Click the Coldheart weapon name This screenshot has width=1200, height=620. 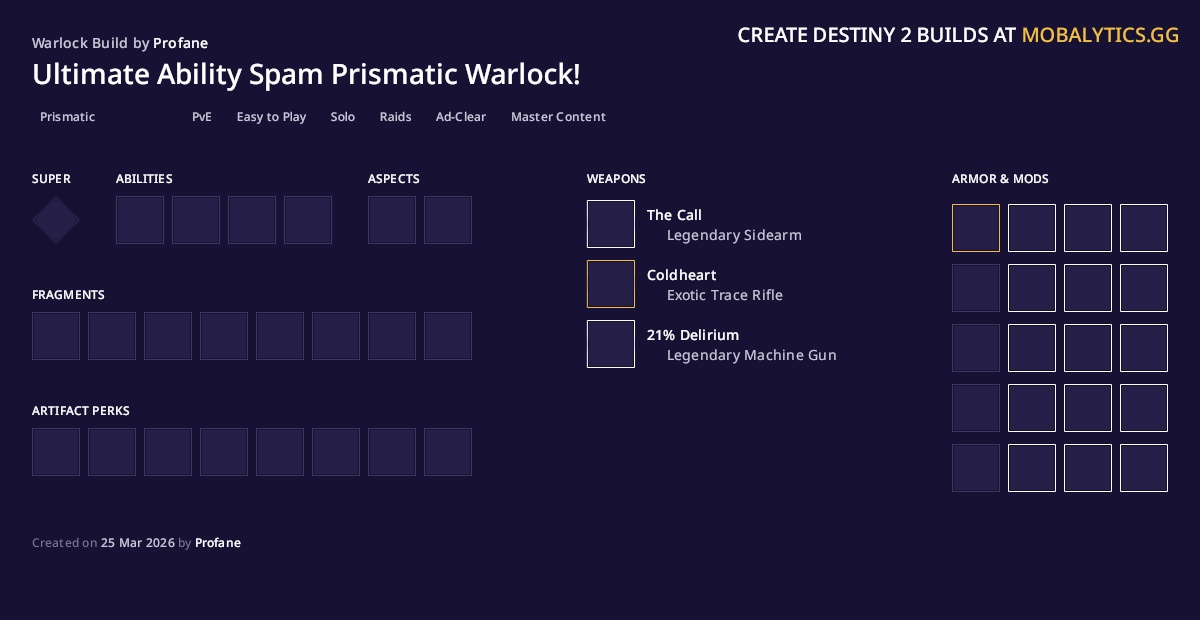(682, 275)
